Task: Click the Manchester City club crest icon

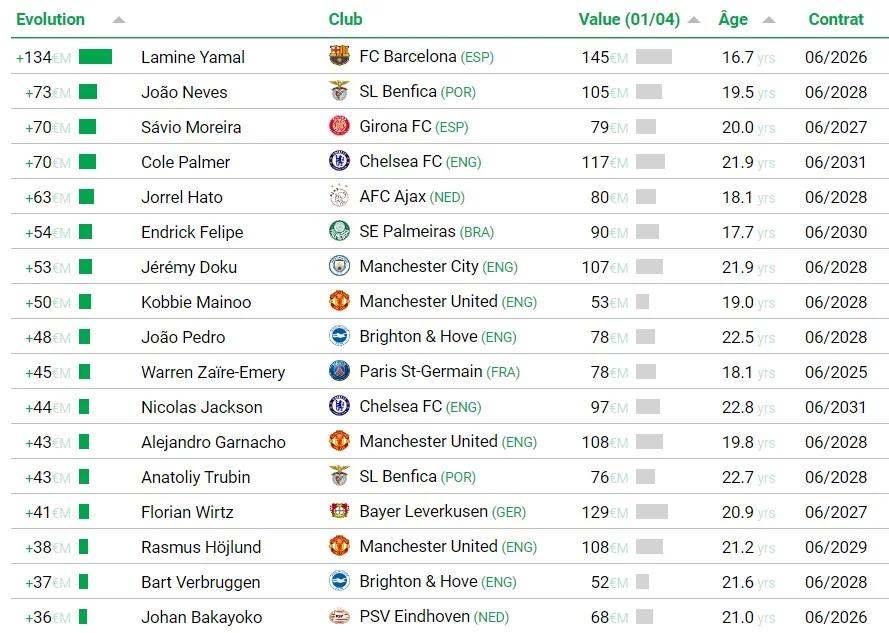Action: point(340,267)
